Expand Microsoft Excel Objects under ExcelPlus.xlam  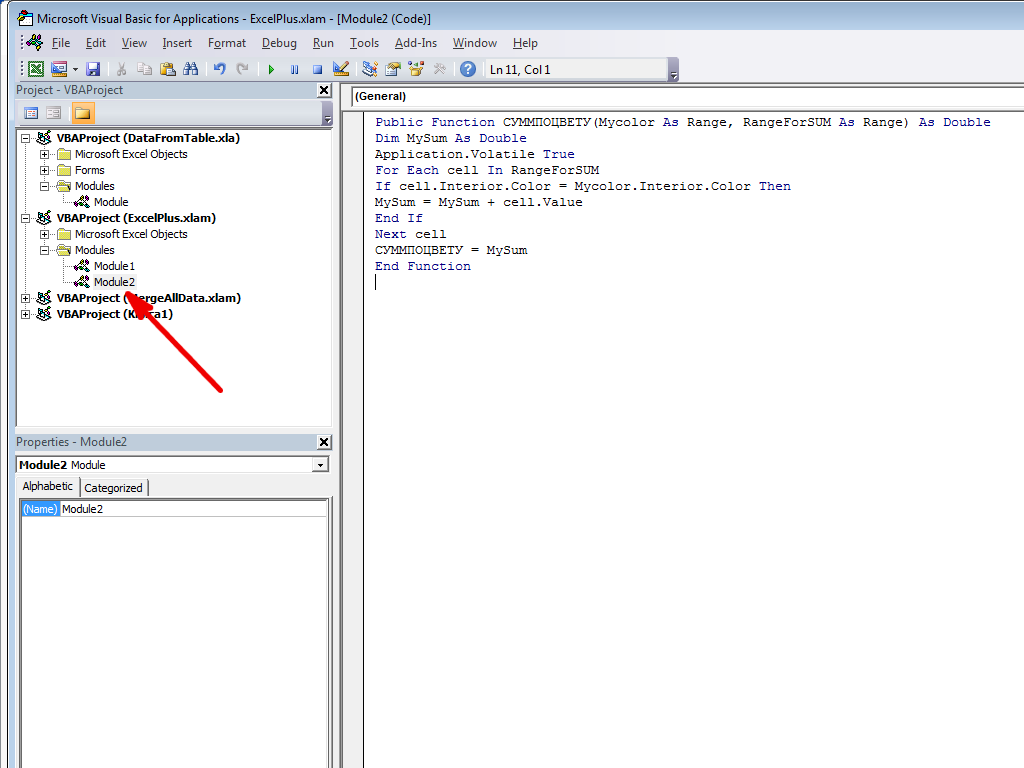tap(44, 234)
